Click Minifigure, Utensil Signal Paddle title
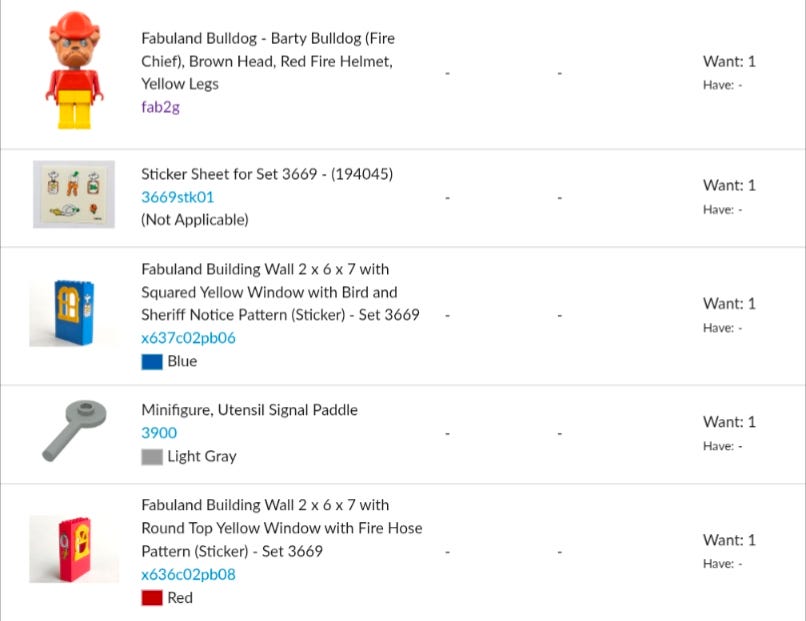Image resolution: width=806 pixels, height=621 pixels. click(249, 410)
